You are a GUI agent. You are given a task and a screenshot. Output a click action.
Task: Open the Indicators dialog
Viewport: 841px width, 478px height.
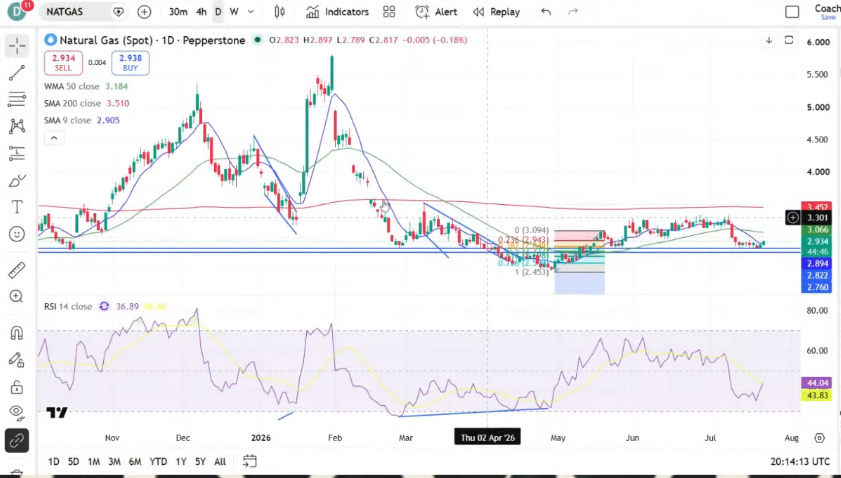click(337, 12)
